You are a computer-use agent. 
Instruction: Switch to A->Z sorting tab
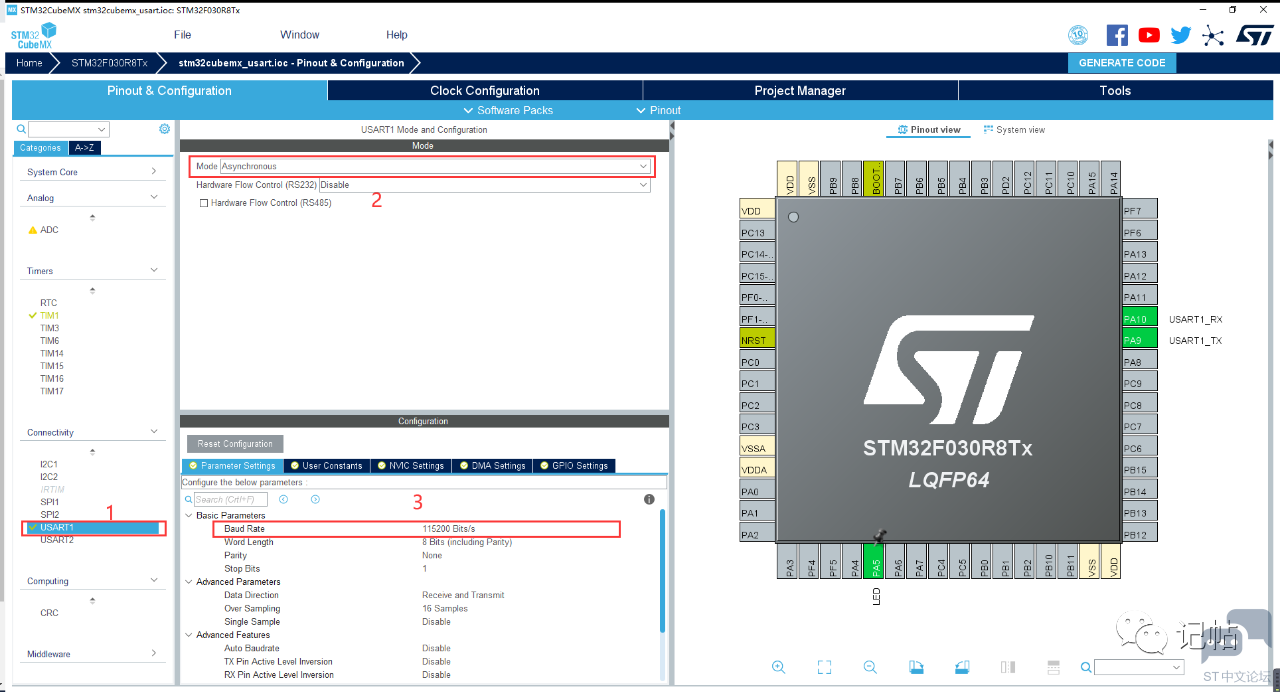[87, 148]
